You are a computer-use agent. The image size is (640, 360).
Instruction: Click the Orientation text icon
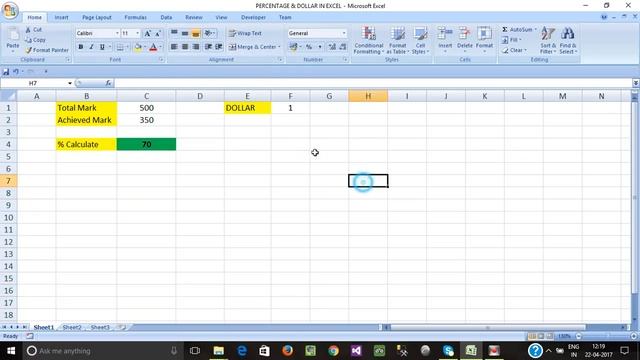[x=209, y=33]
